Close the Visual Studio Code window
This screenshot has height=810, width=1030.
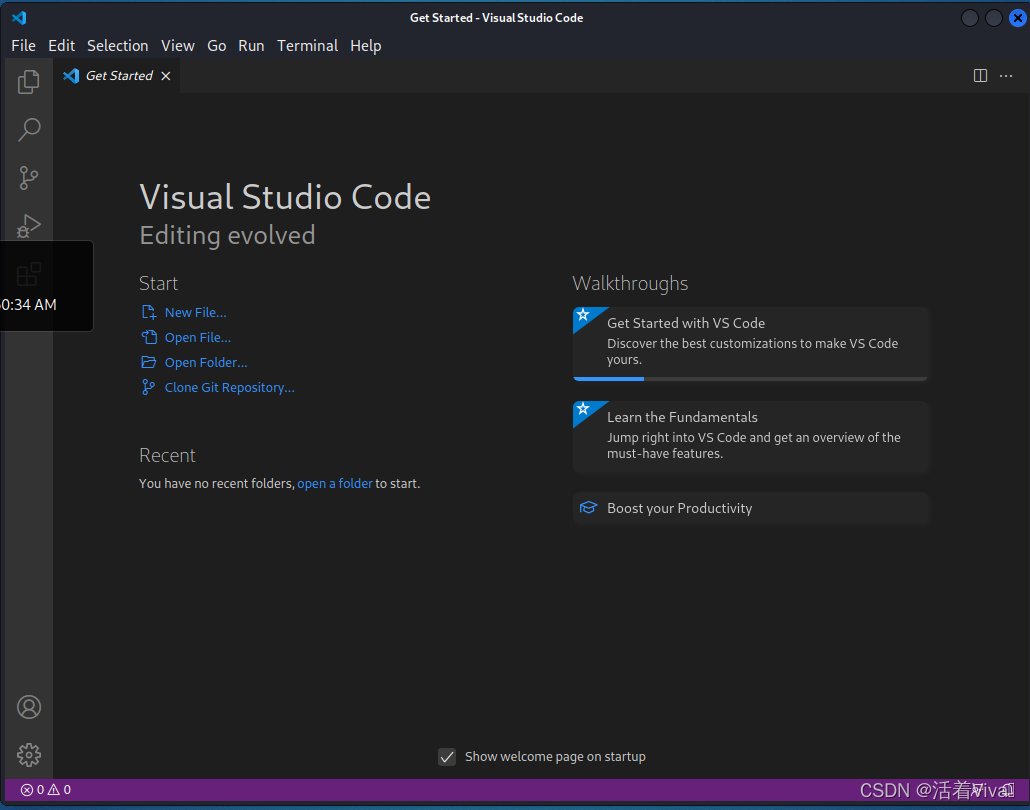(1018, 18)
